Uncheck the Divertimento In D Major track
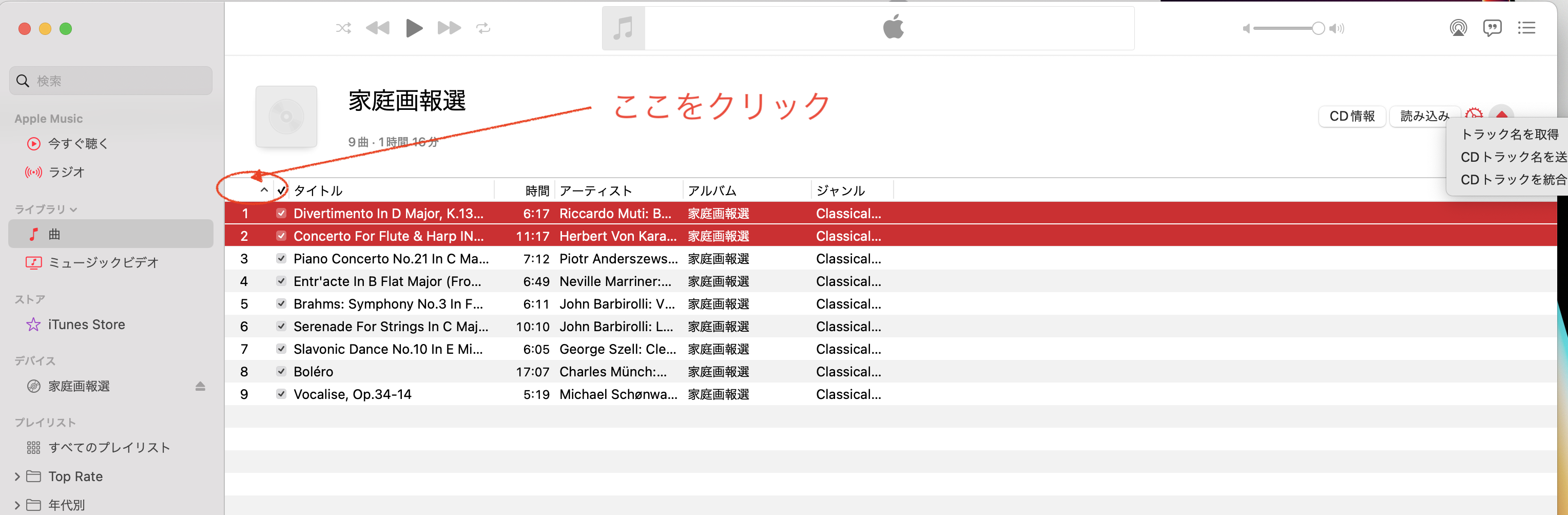The image size is (1568, 515). pyautogui.click(x=281, y=213)
